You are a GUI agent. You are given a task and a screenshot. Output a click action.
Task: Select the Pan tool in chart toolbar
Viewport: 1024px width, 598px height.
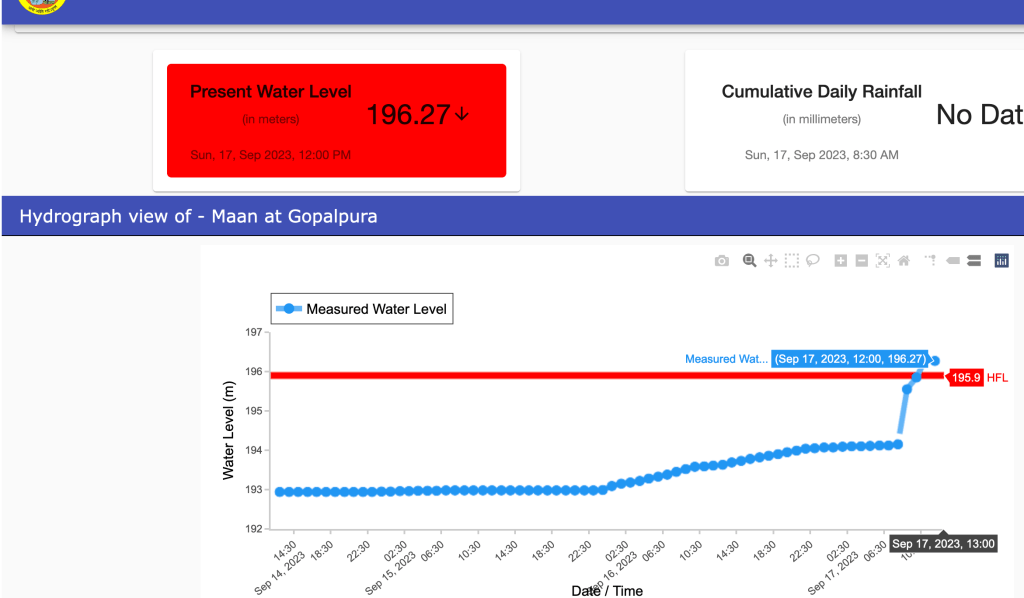tap(771, 261)
